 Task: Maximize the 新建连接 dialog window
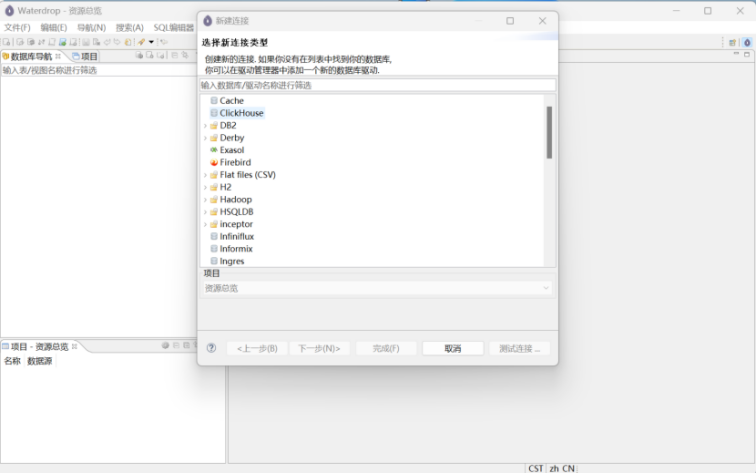click(510, 21)
